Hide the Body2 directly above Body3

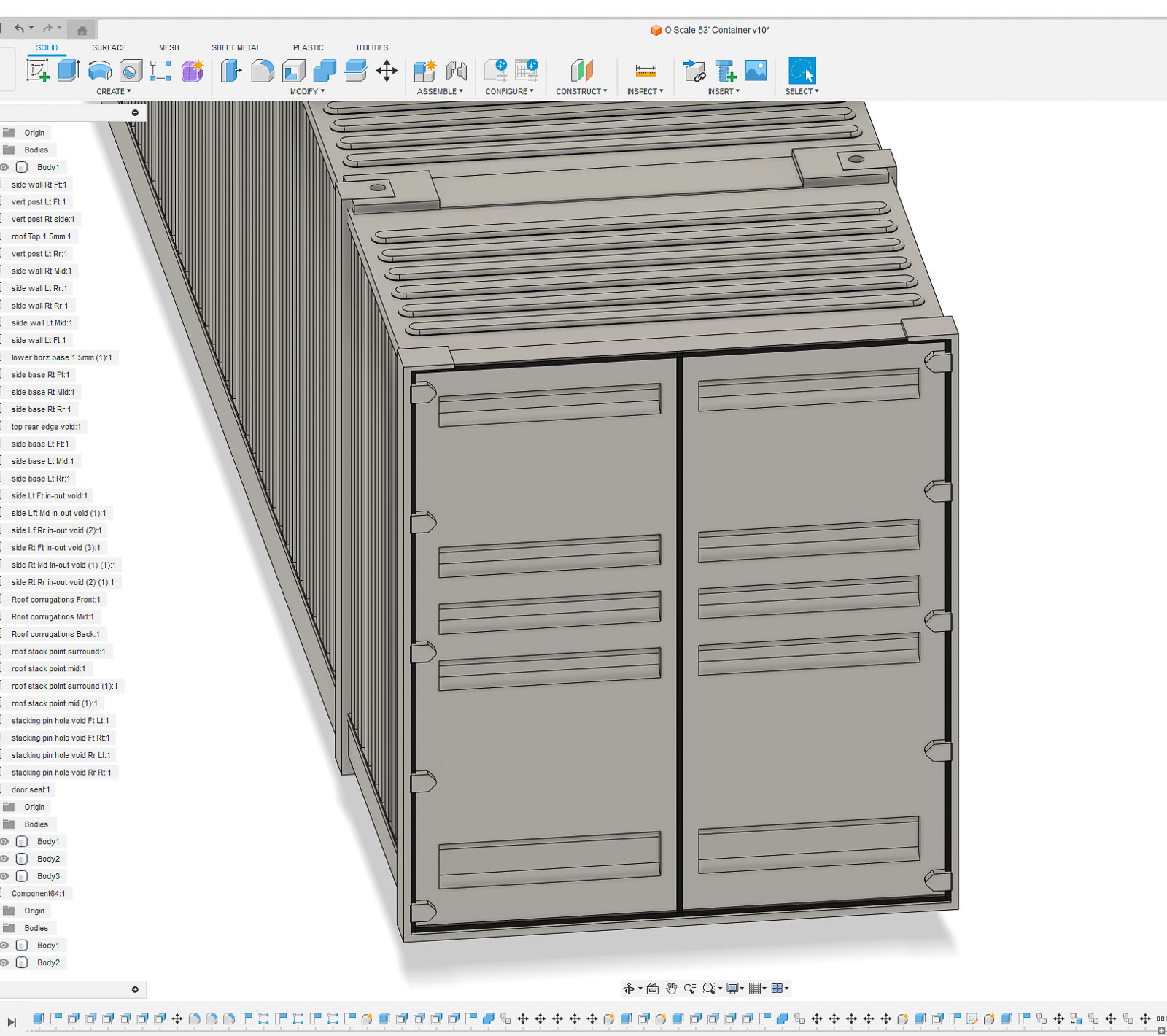(x=4, y=859)
